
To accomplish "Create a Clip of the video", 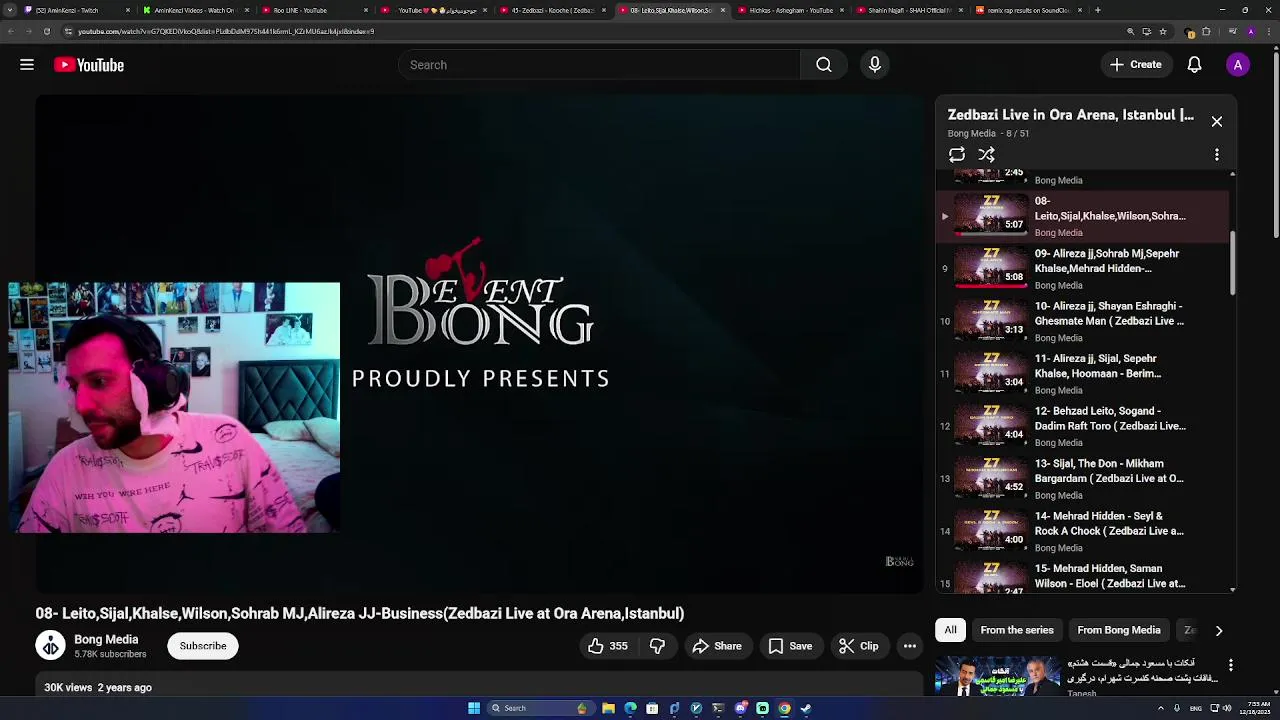I will (858, 646).
